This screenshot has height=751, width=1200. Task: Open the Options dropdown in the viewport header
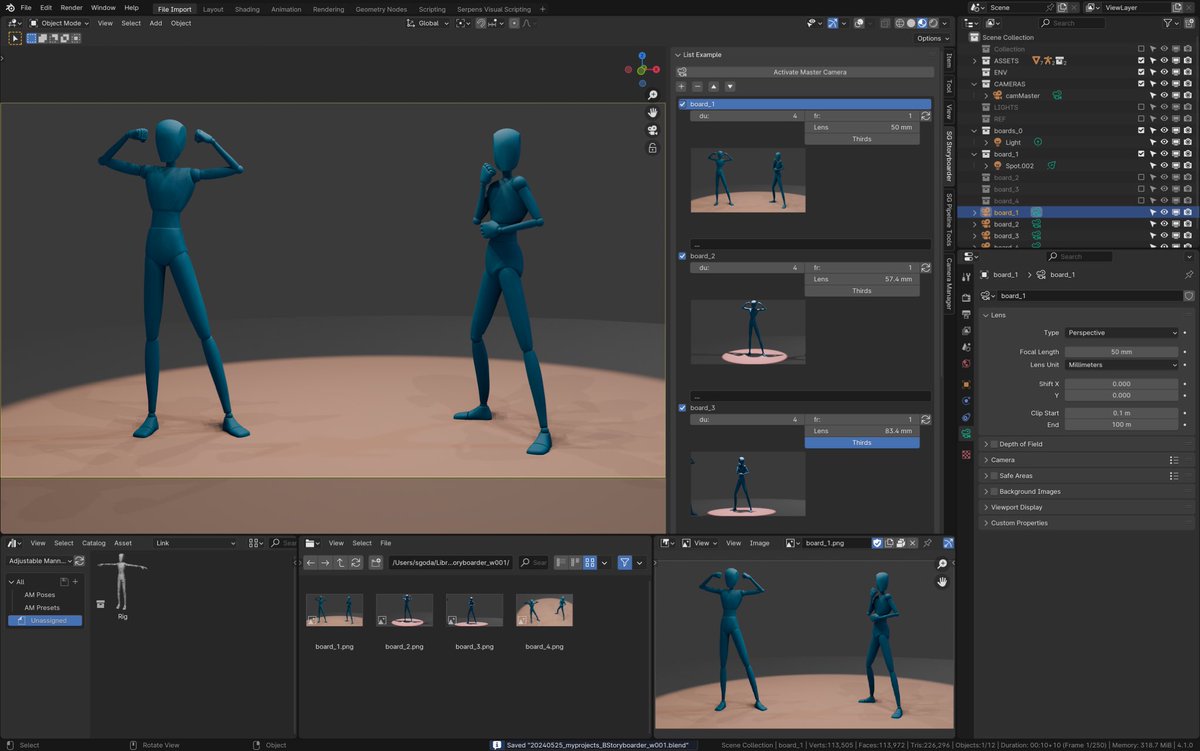tap(931, 38)
